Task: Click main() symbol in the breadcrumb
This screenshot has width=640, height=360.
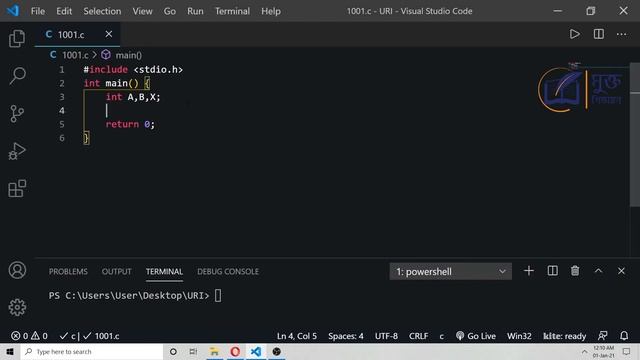Action: click(x=128, y=55)
